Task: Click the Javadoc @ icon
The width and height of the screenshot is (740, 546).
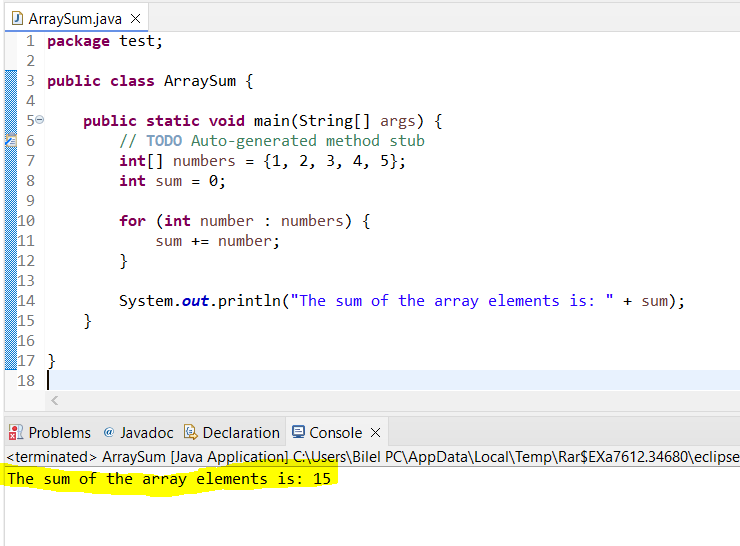Action: (109, 432)
